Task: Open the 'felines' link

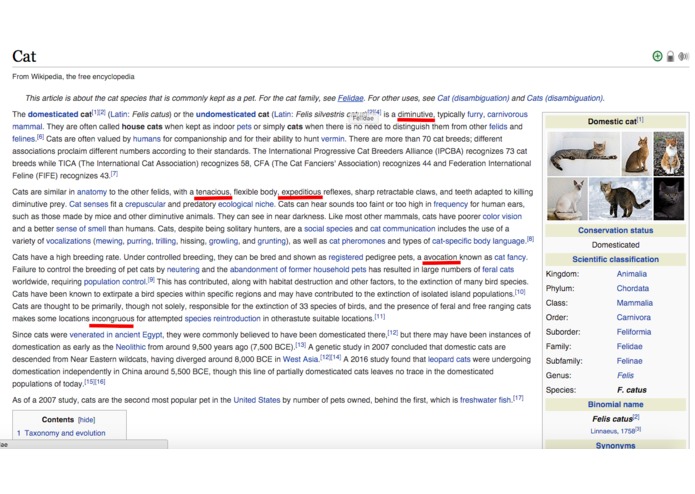Action: point(23,139)
